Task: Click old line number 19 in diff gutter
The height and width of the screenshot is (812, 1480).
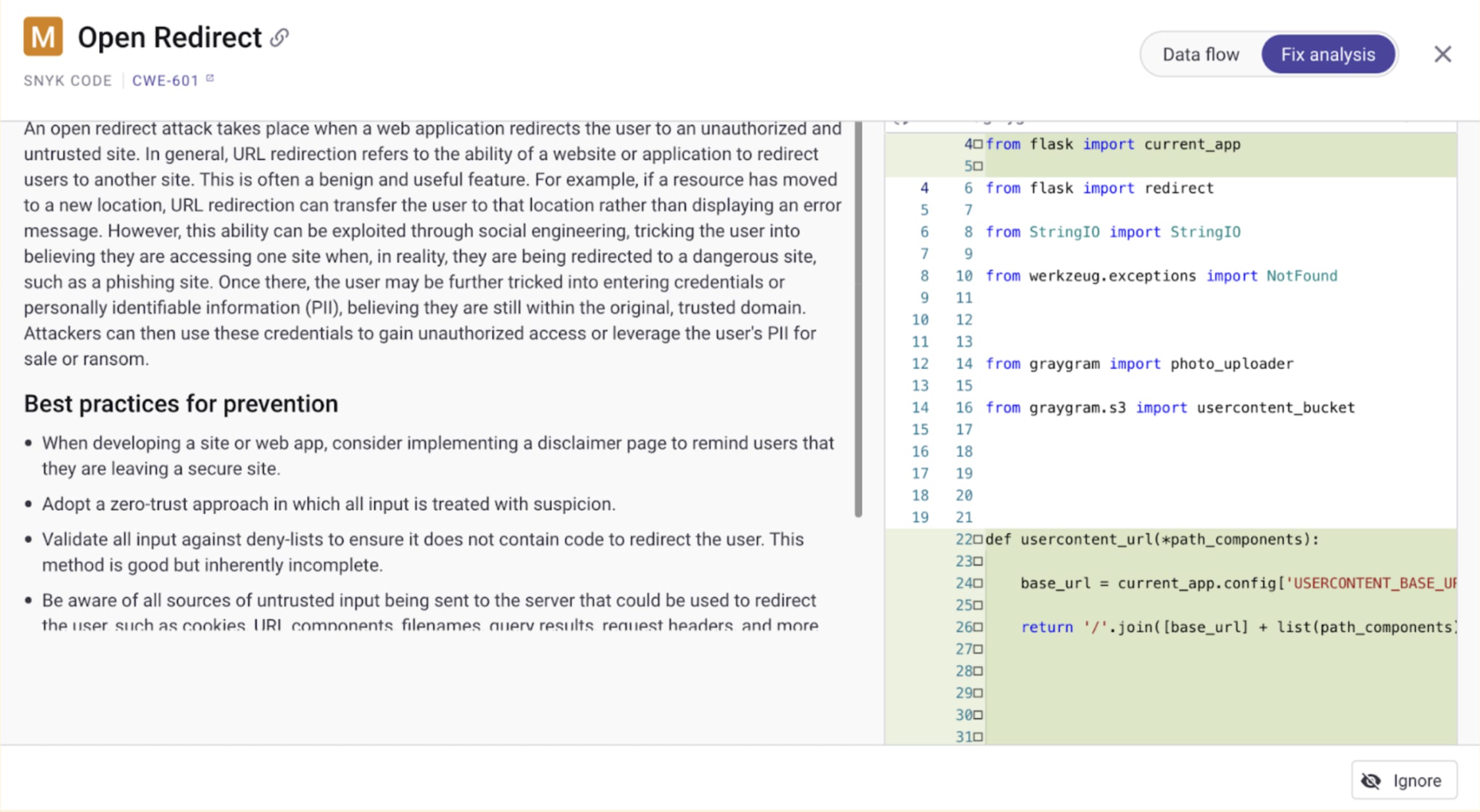Action: pyautogui.click(x=920, y=517)
